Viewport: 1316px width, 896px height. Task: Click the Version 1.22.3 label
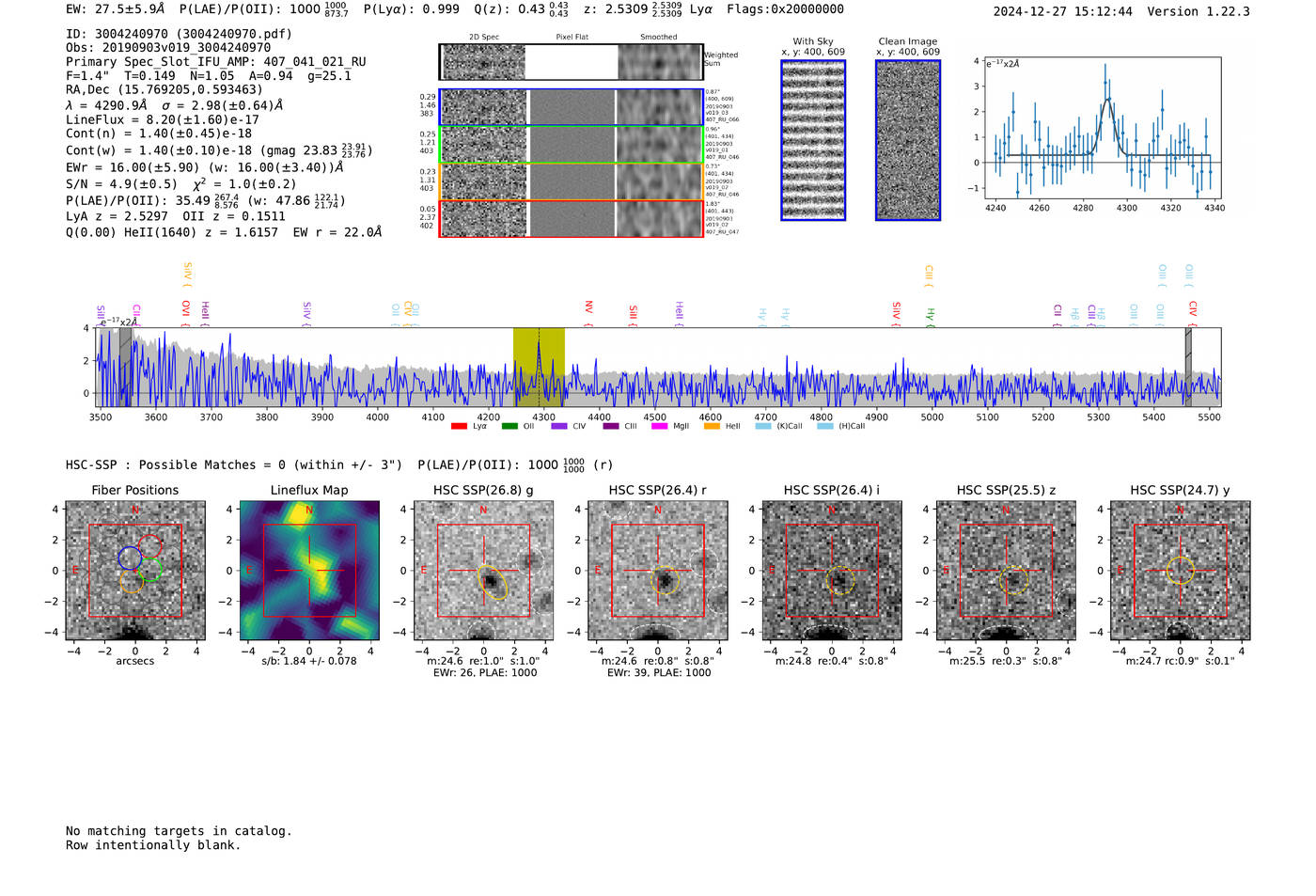1198,11
